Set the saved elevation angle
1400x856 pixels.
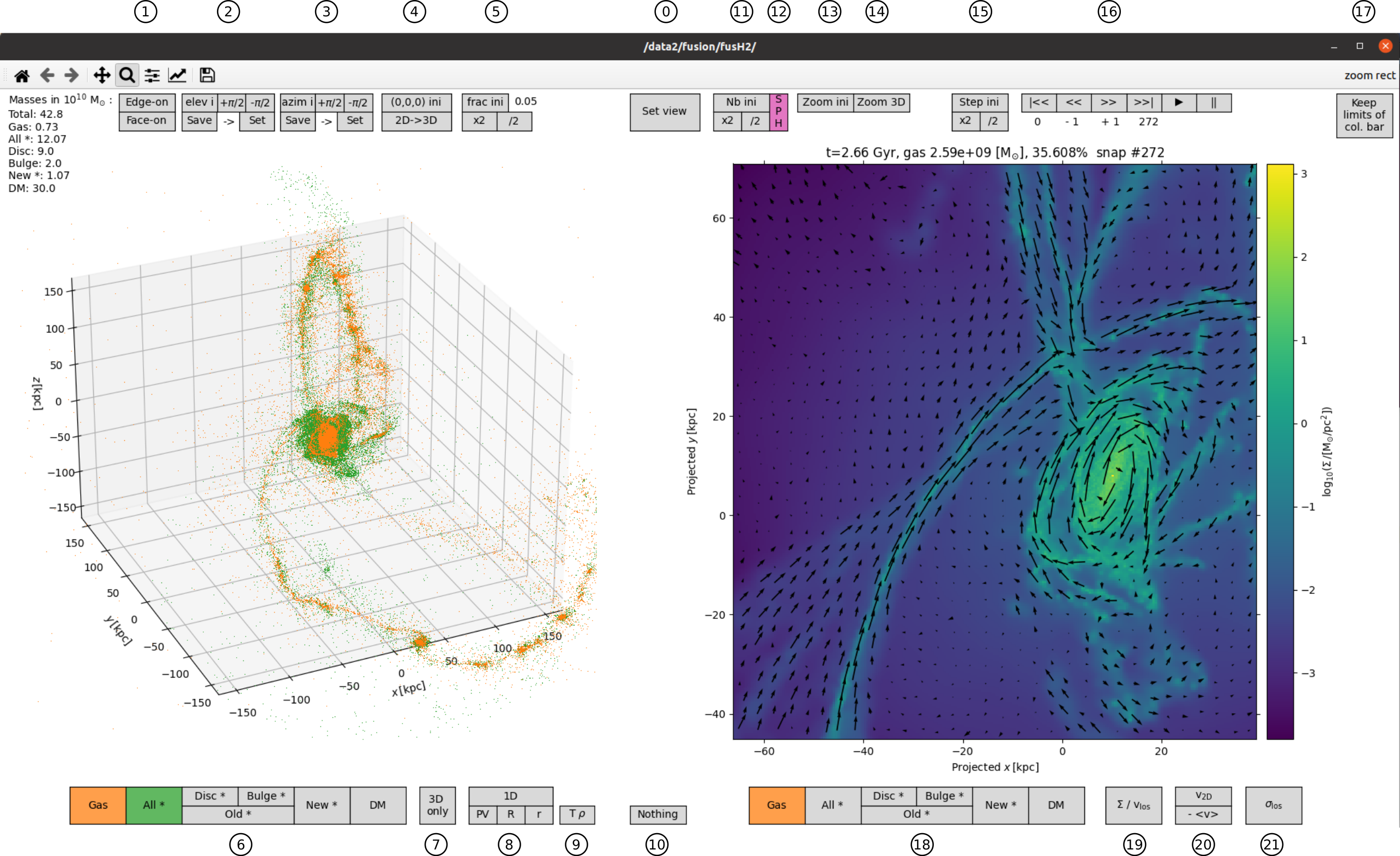pos(257,121)
